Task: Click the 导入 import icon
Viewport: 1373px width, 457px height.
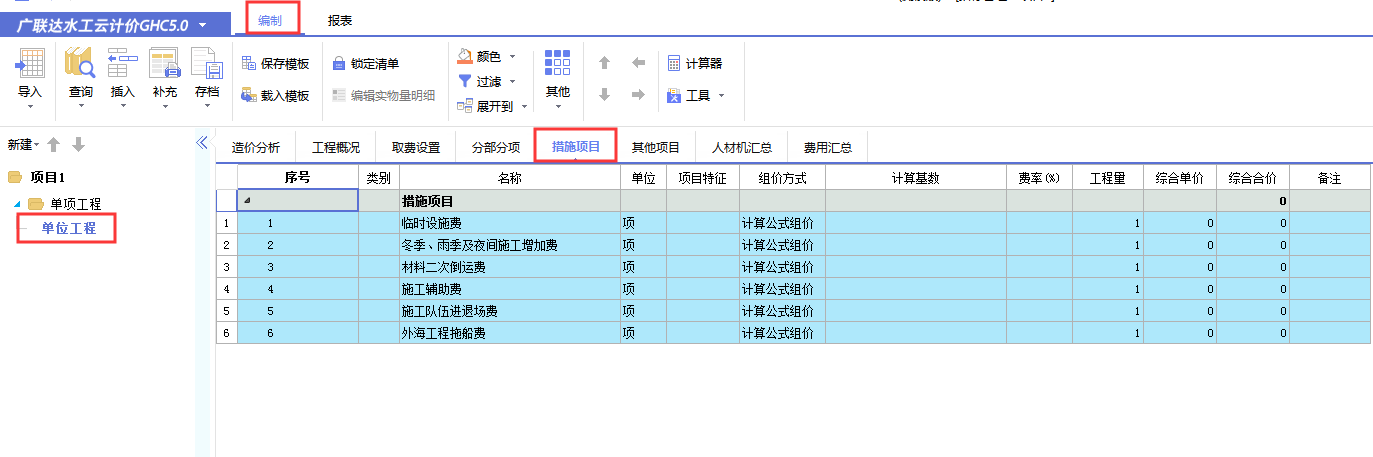Action: click(30, 64)
